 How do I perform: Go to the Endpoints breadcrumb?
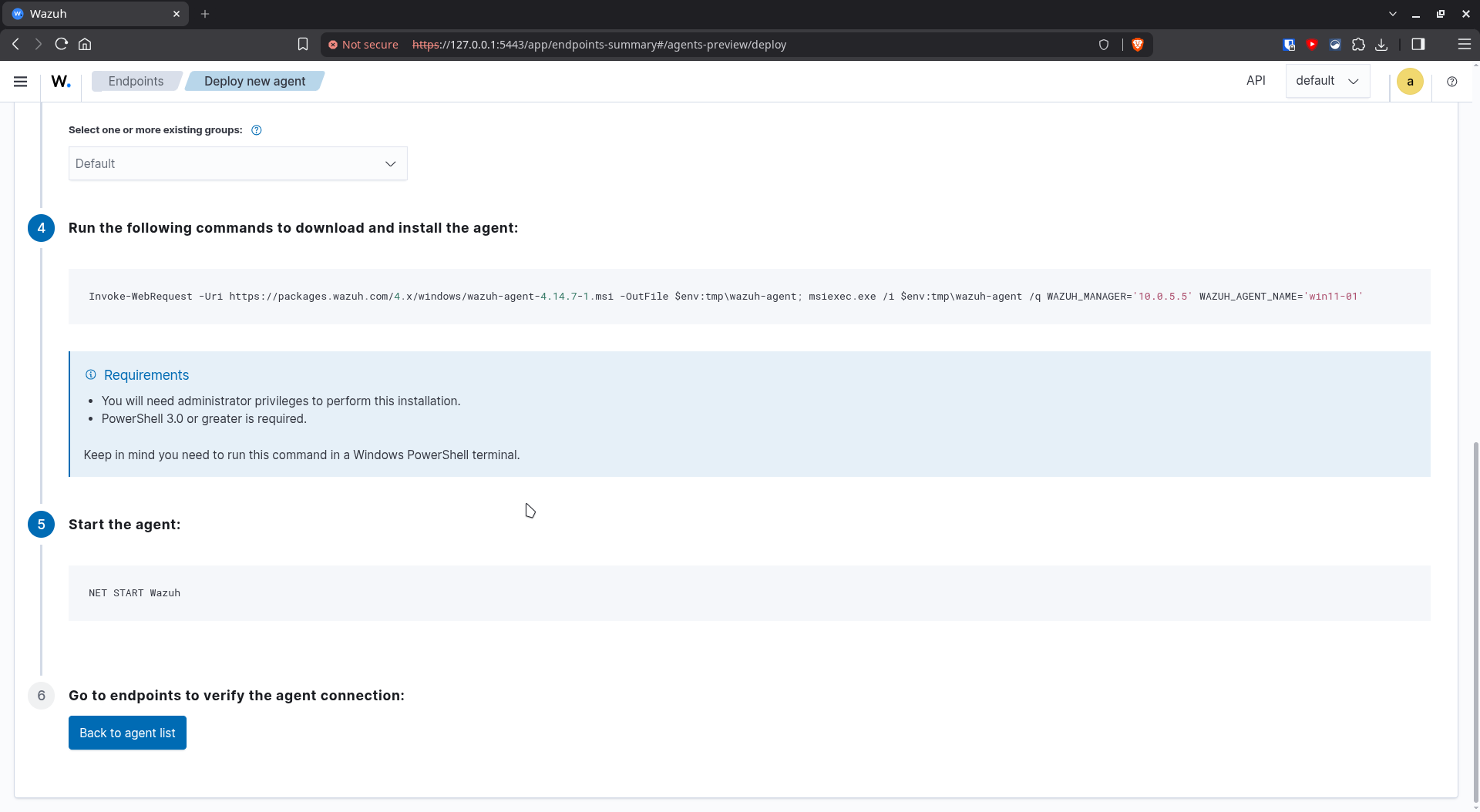(136, 81)
